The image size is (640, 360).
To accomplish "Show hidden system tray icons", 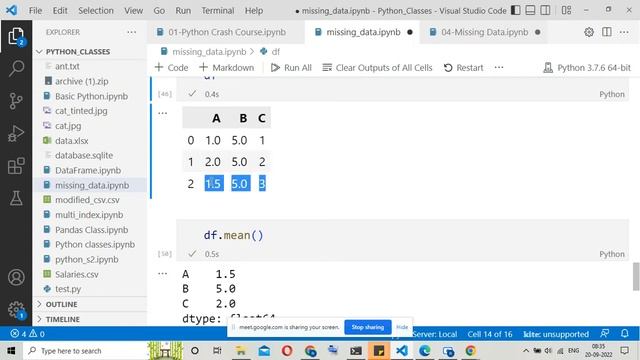I will tap(526, 351).
